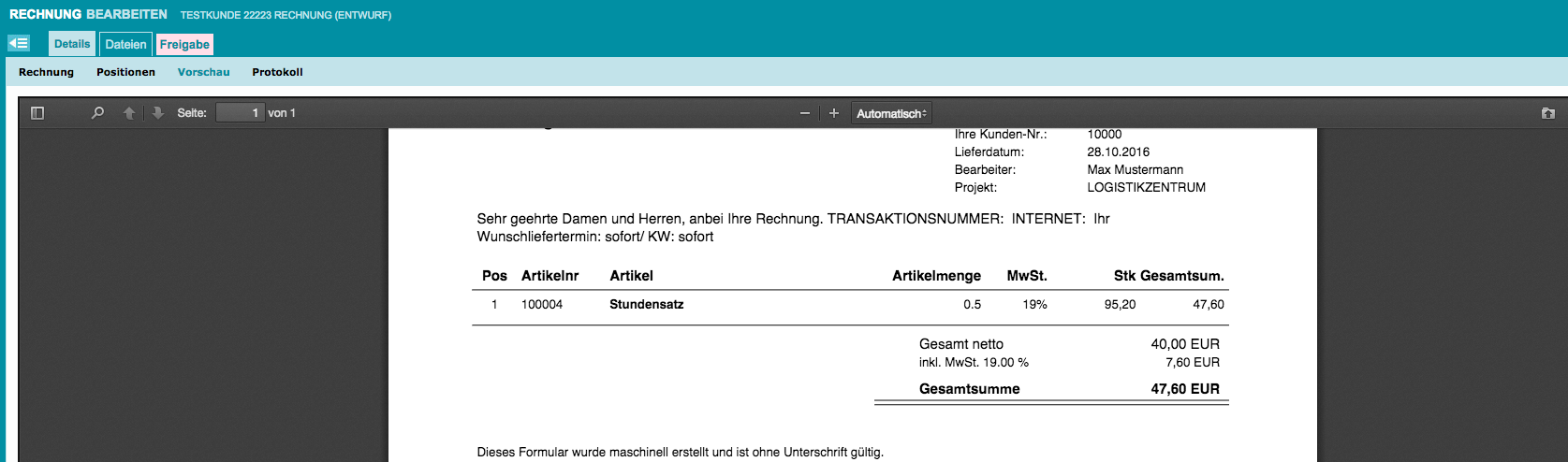Screen dimensions: 1568x462
Task: Go to the Positionen section
Action: pyautogui.click(x=125, y=72)
